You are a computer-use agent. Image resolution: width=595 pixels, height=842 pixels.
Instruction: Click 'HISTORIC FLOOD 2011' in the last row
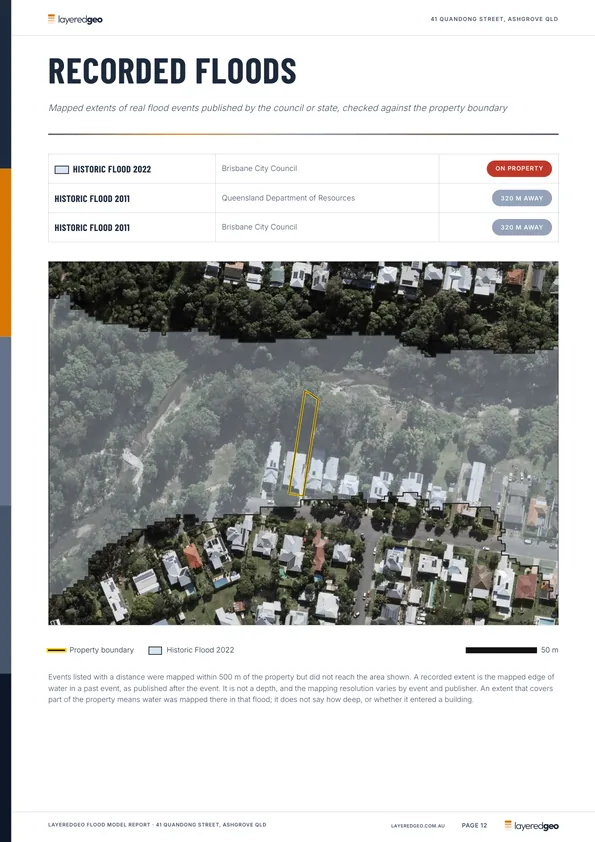point(92,228)
